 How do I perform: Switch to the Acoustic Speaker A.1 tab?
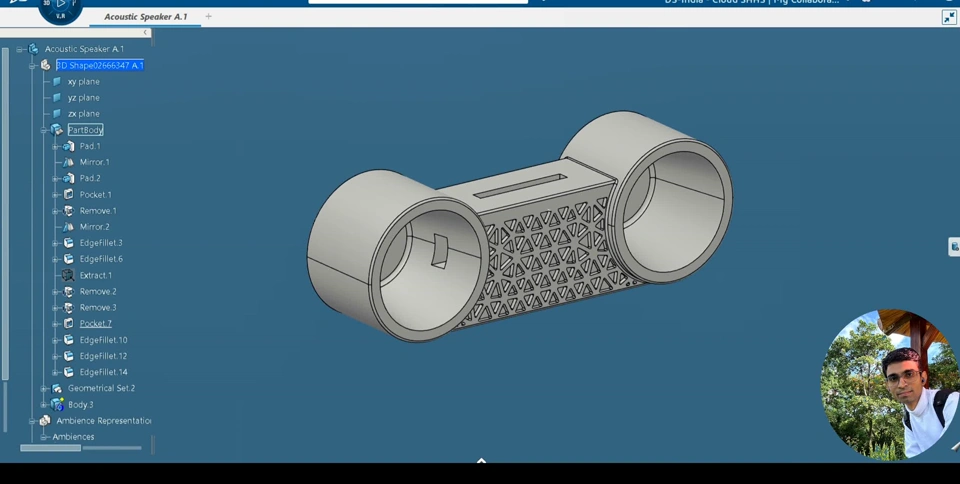coord(146,17)
